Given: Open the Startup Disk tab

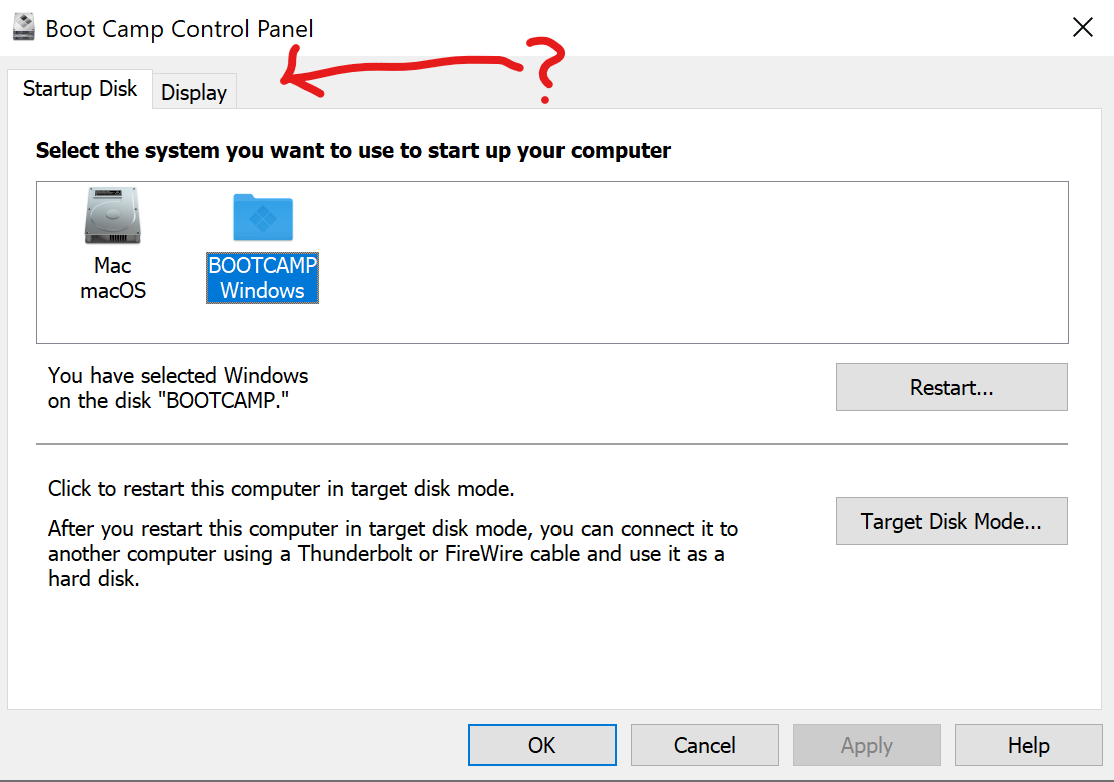Looking at the screenshot, I should pos(80,88).
